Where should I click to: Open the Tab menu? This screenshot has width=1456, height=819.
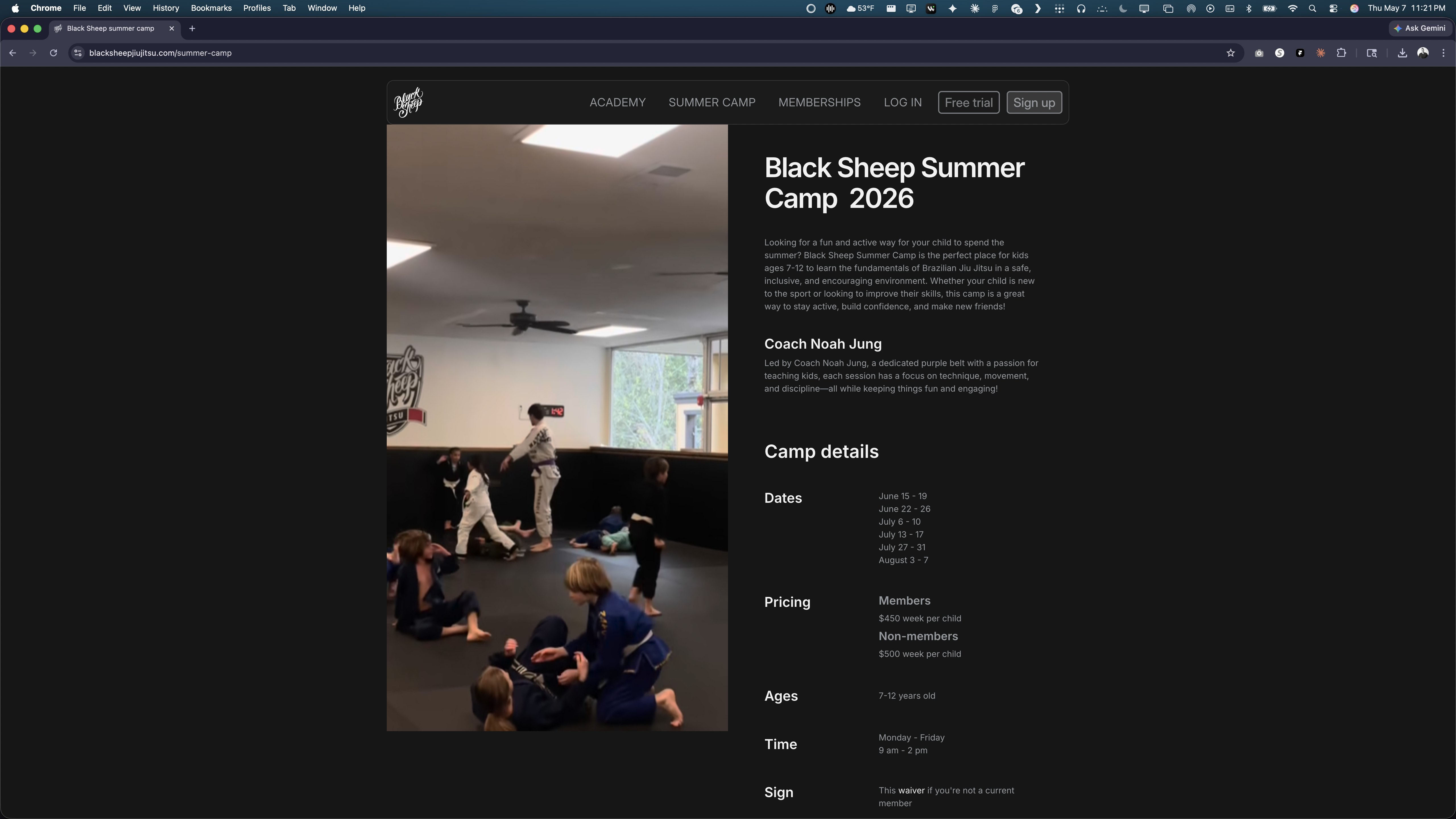tap(289, 8)
